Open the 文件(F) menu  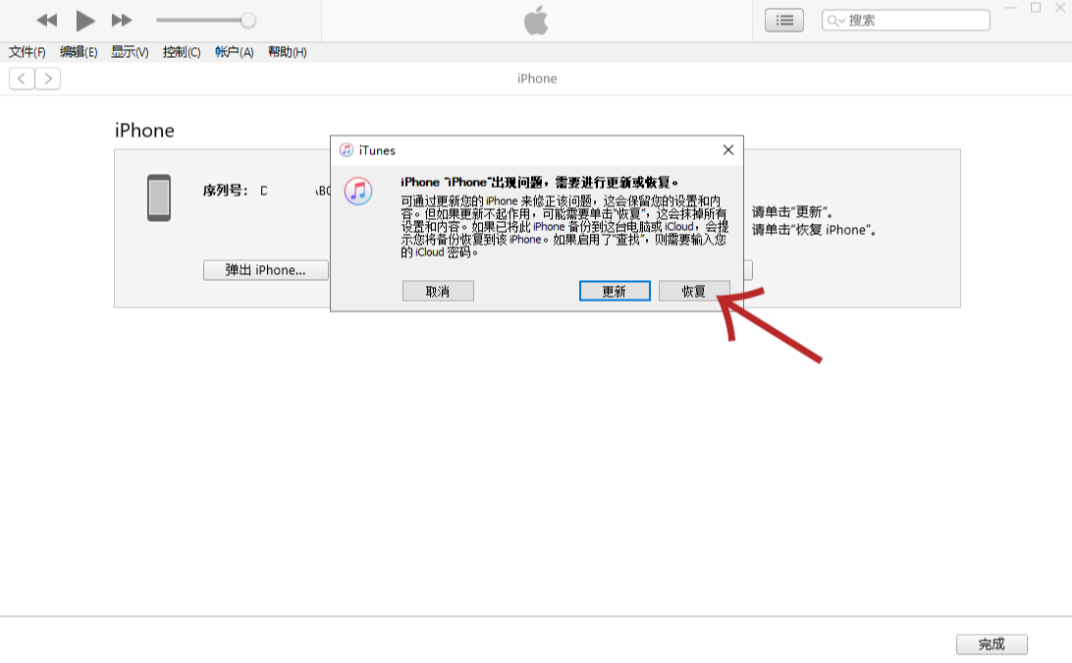pos(26,52)
